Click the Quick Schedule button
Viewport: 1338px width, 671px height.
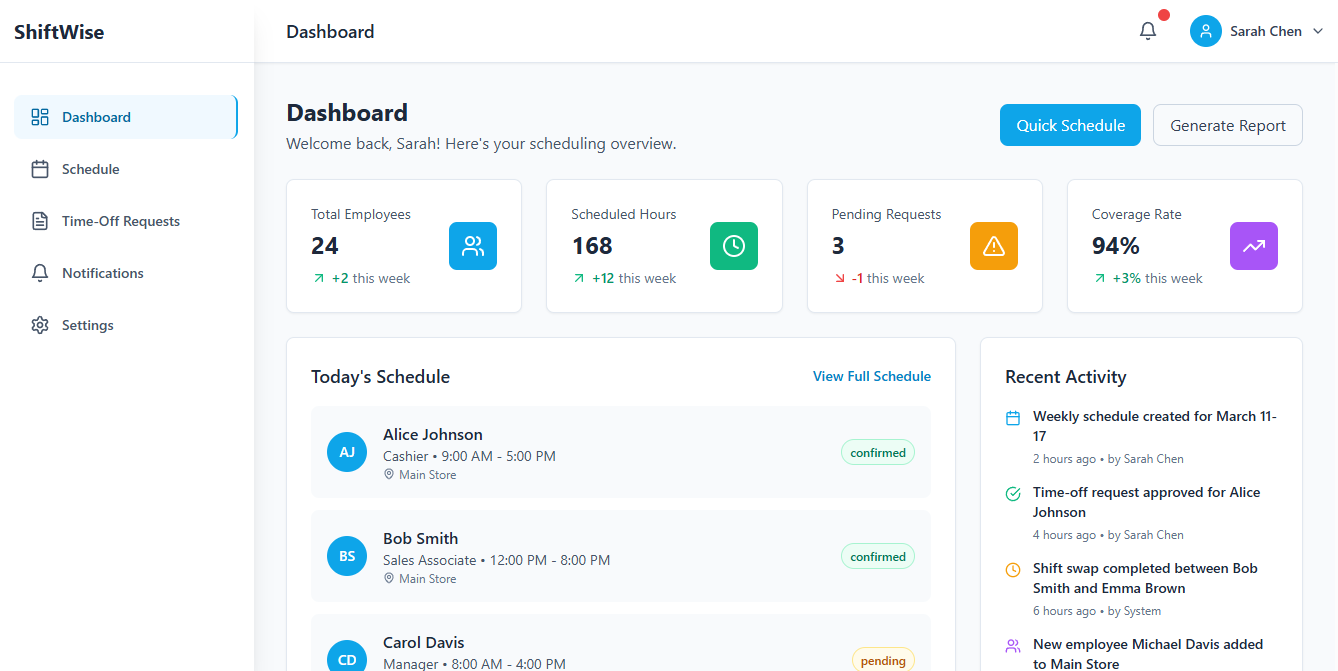coord(1070,125)
